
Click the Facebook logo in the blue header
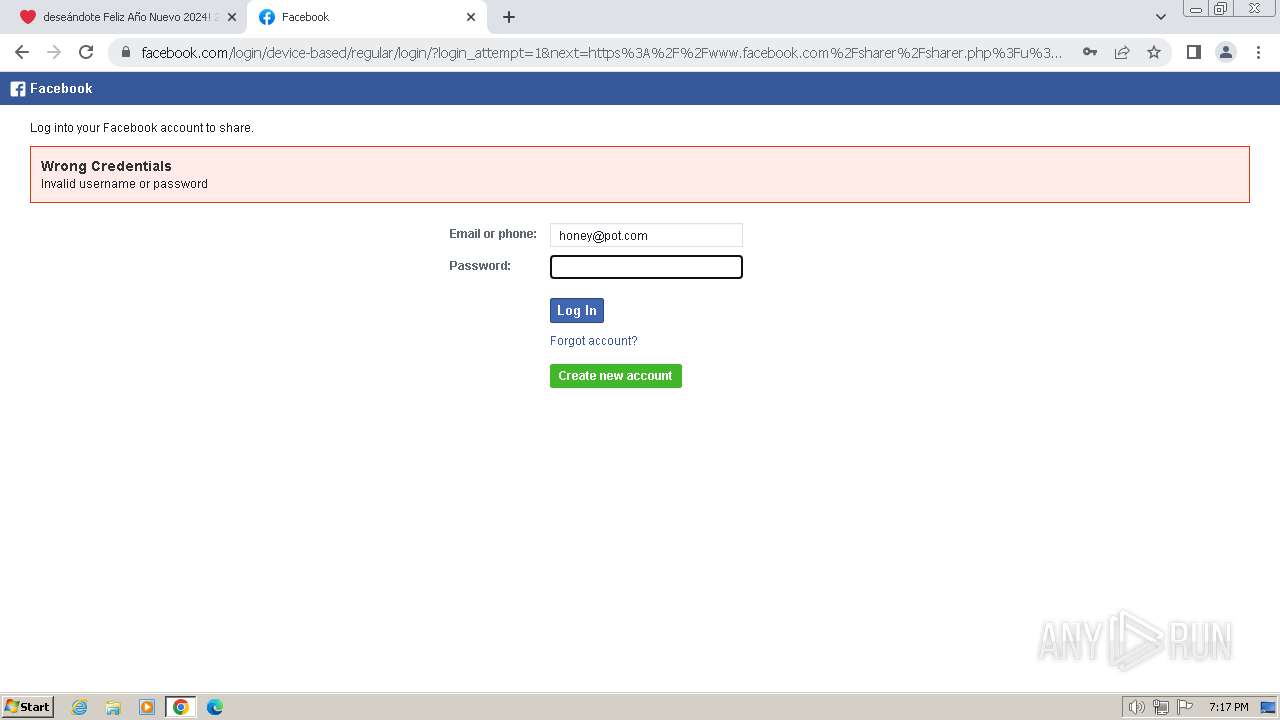[x=51, y=88]
